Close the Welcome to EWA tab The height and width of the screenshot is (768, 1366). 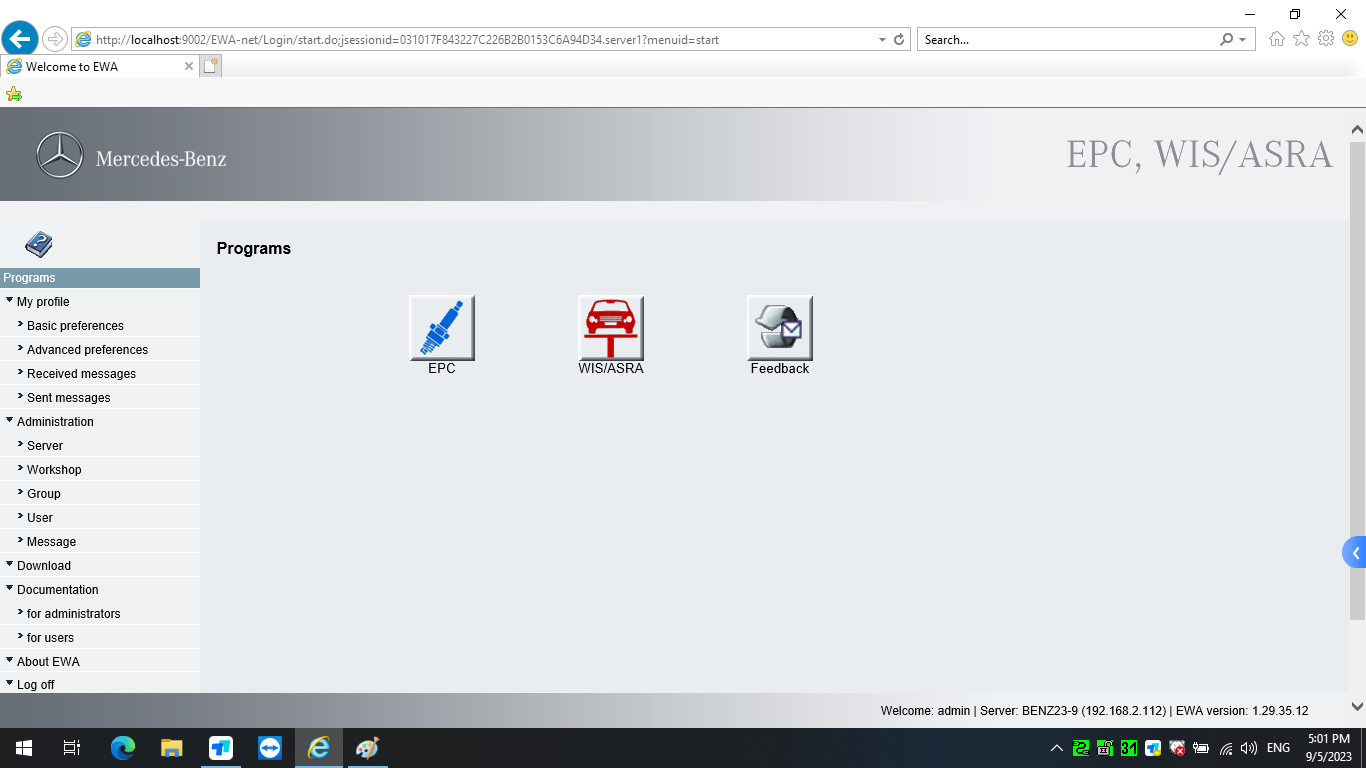tap(189, 66)
